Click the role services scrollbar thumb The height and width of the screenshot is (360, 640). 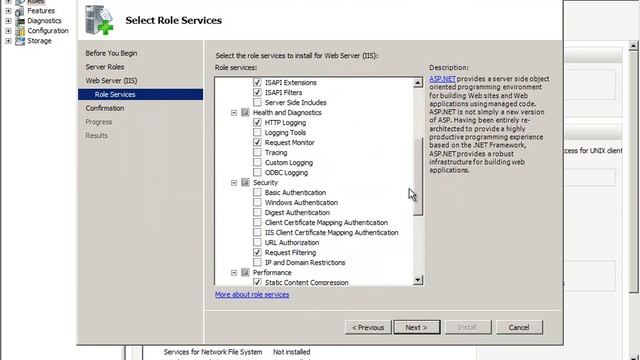click(x=418, y=176)
